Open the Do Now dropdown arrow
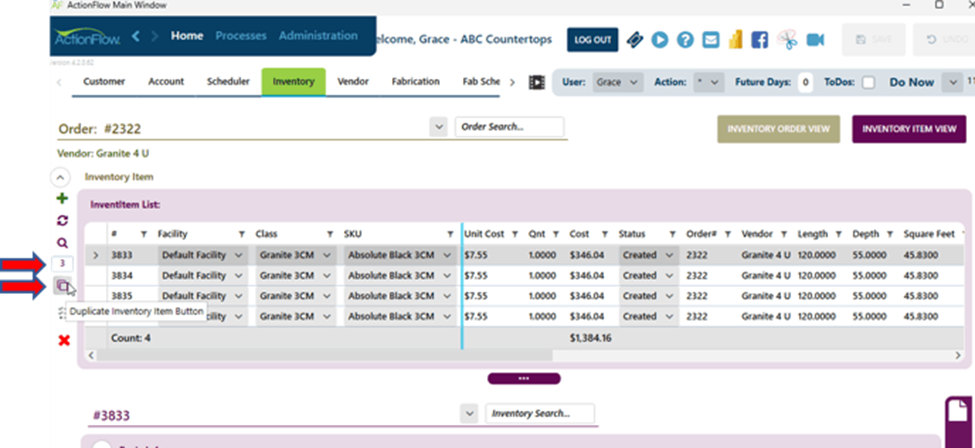Viewport: 975px width, 448px height. [952, 82]
